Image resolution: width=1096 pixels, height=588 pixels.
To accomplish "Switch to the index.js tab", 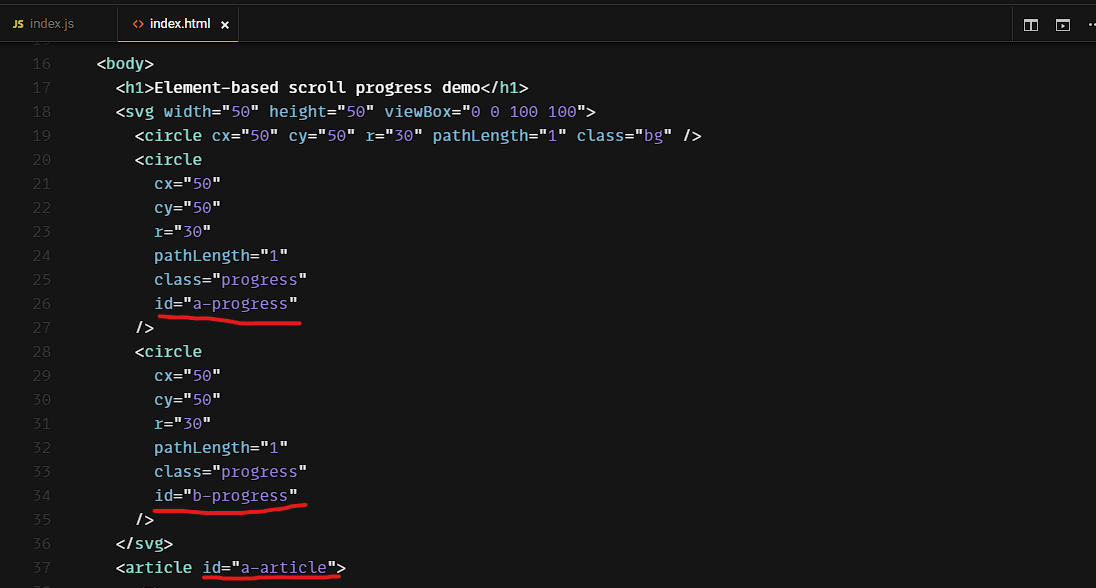I will point(52,24).
